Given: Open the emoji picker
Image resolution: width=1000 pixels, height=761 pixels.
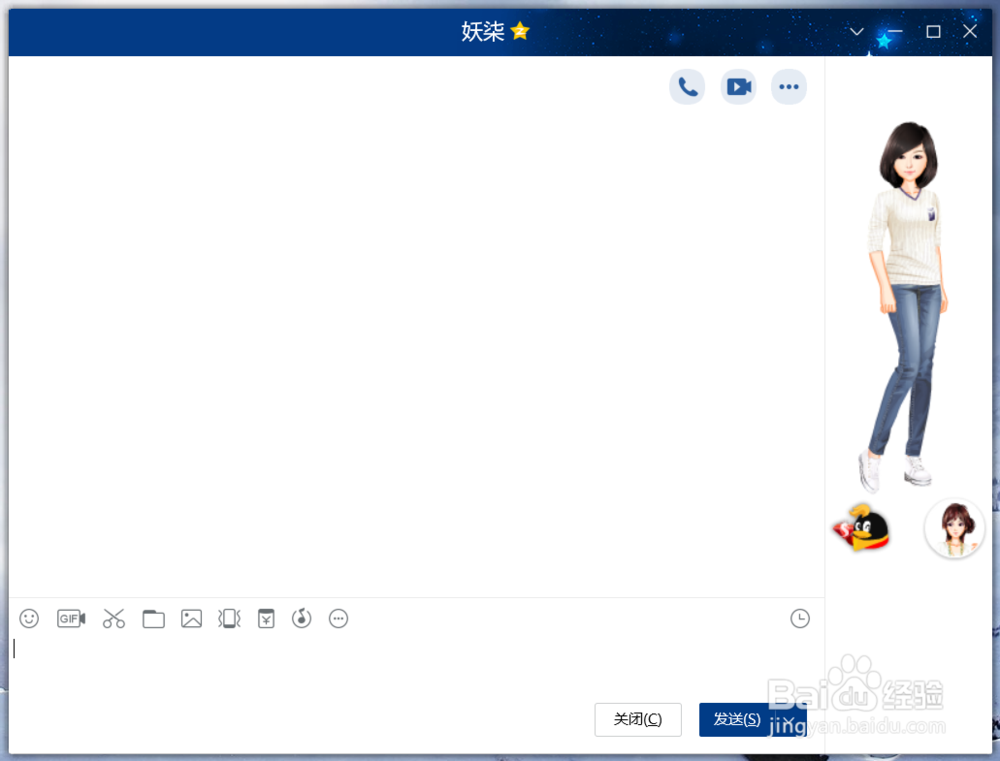Looking at the screenshot, I should 29,618.
